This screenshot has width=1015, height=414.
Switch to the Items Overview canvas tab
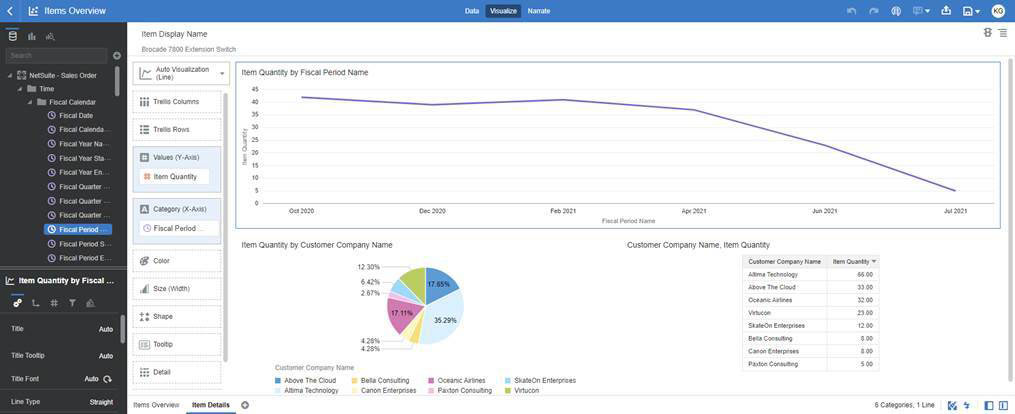click(156, 405)
